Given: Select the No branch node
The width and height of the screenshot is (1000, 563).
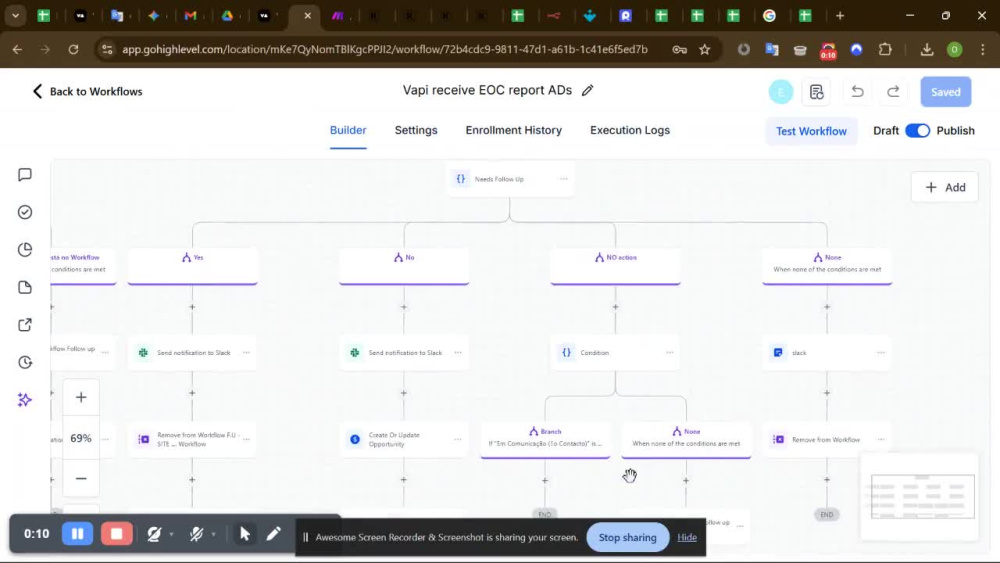Looking at the screenshot, I should pyautogui.click(x=404, y=267).
